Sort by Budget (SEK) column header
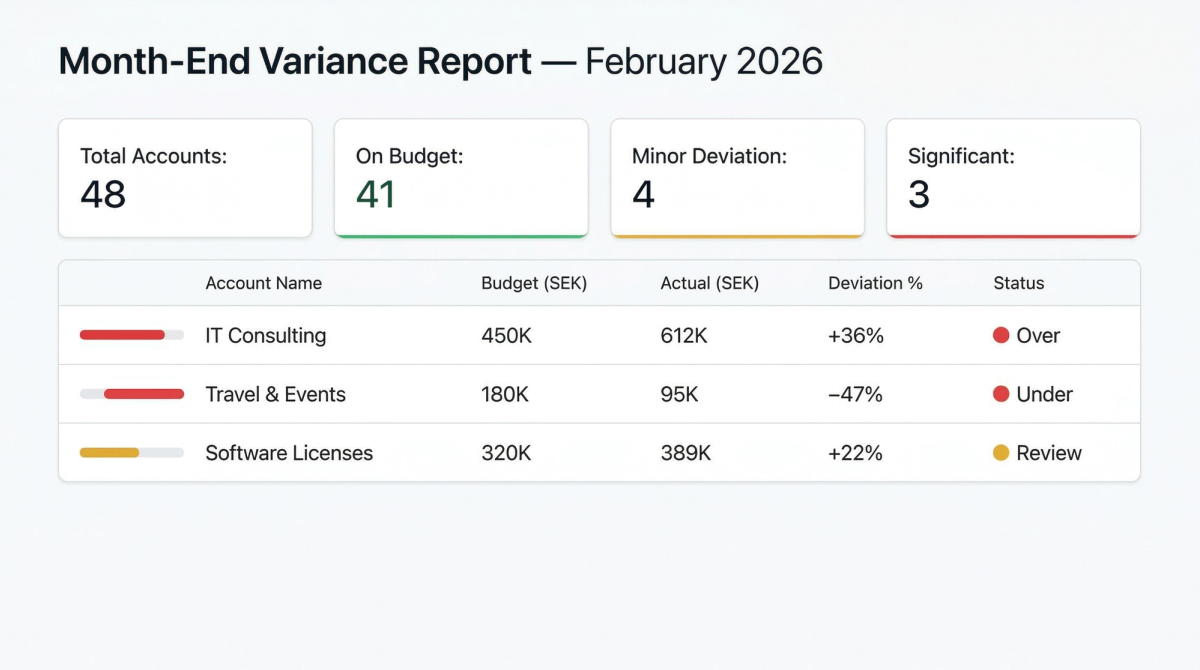1200x670 pixels. 534,283
